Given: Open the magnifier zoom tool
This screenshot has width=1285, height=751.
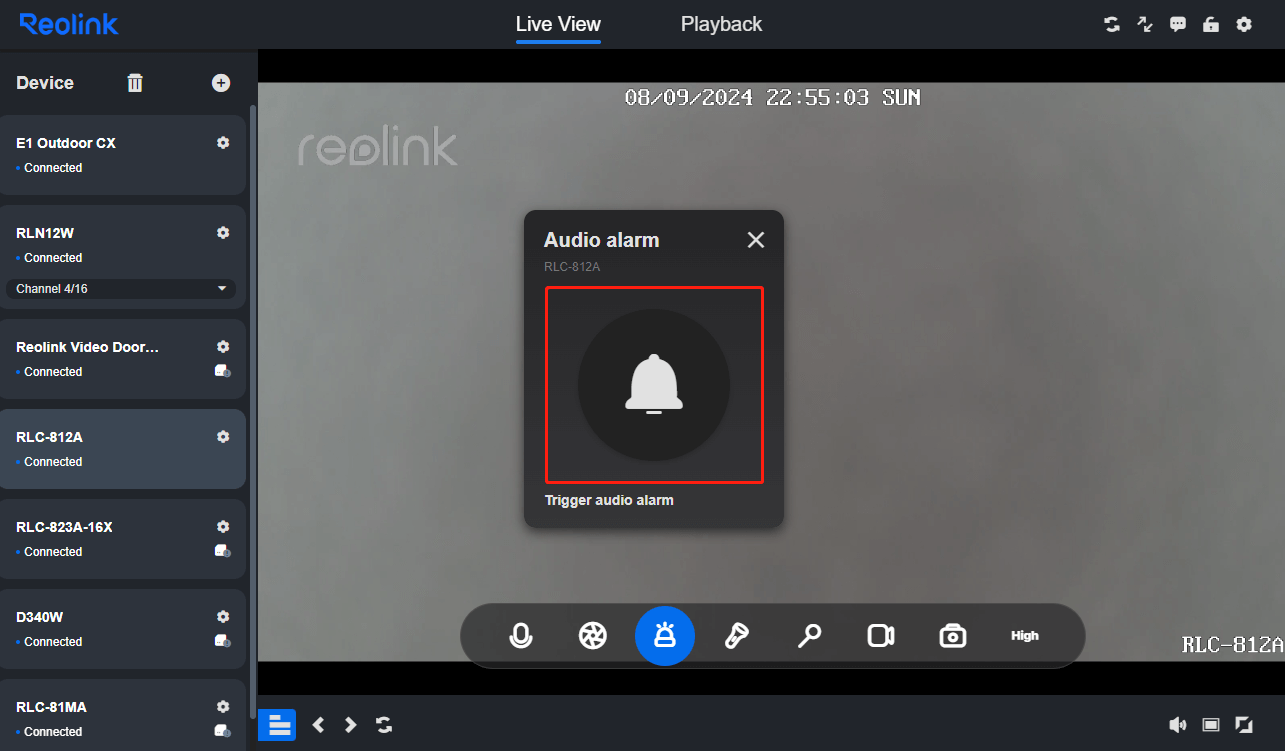Looking at the screenshot, I should tap(809, 636).
